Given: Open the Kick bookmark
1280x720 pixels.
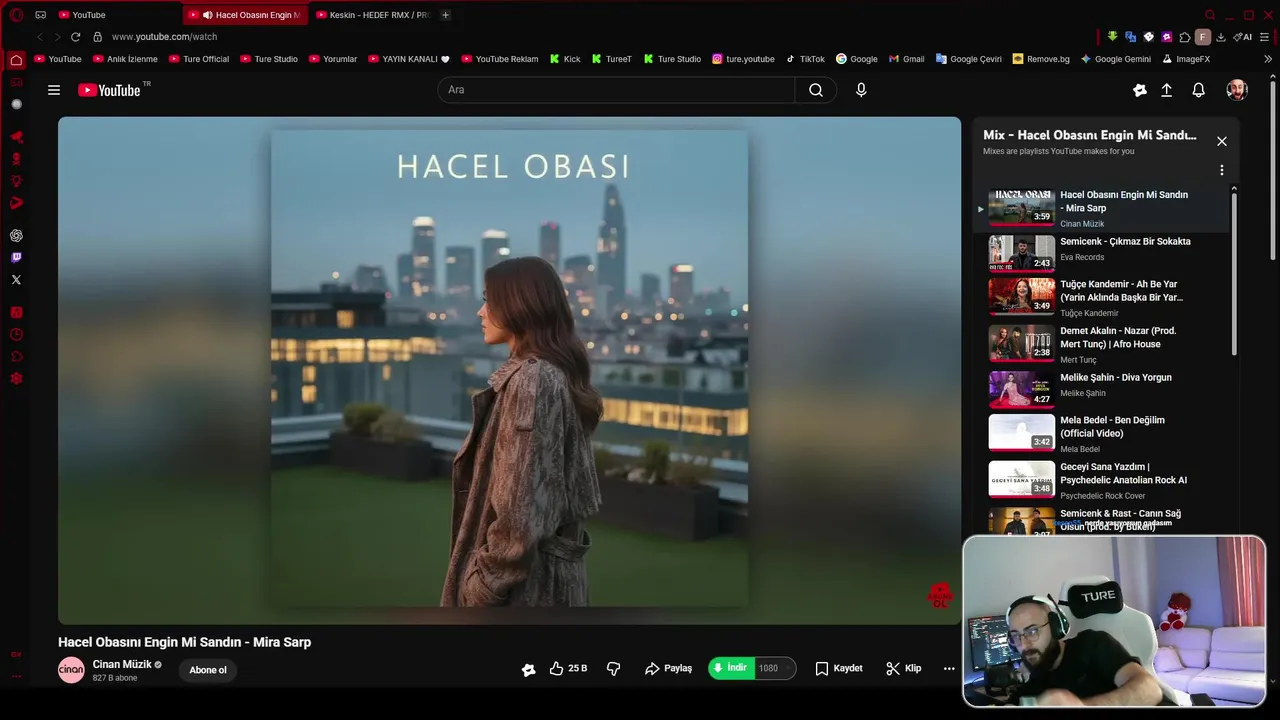Looking at the screenshot, I should (565, 59).
